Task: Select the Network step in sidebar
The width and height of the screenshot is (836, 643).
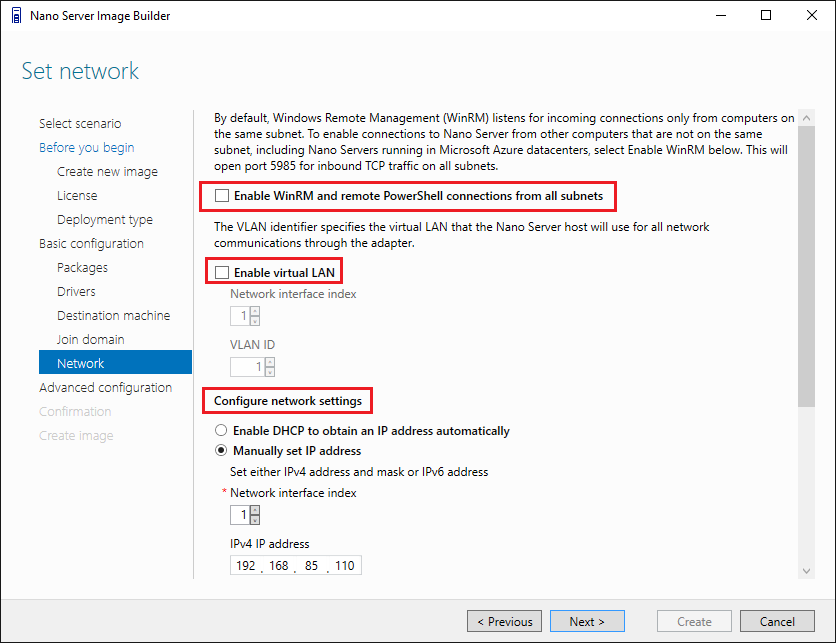Action: (x=115, y=363)
